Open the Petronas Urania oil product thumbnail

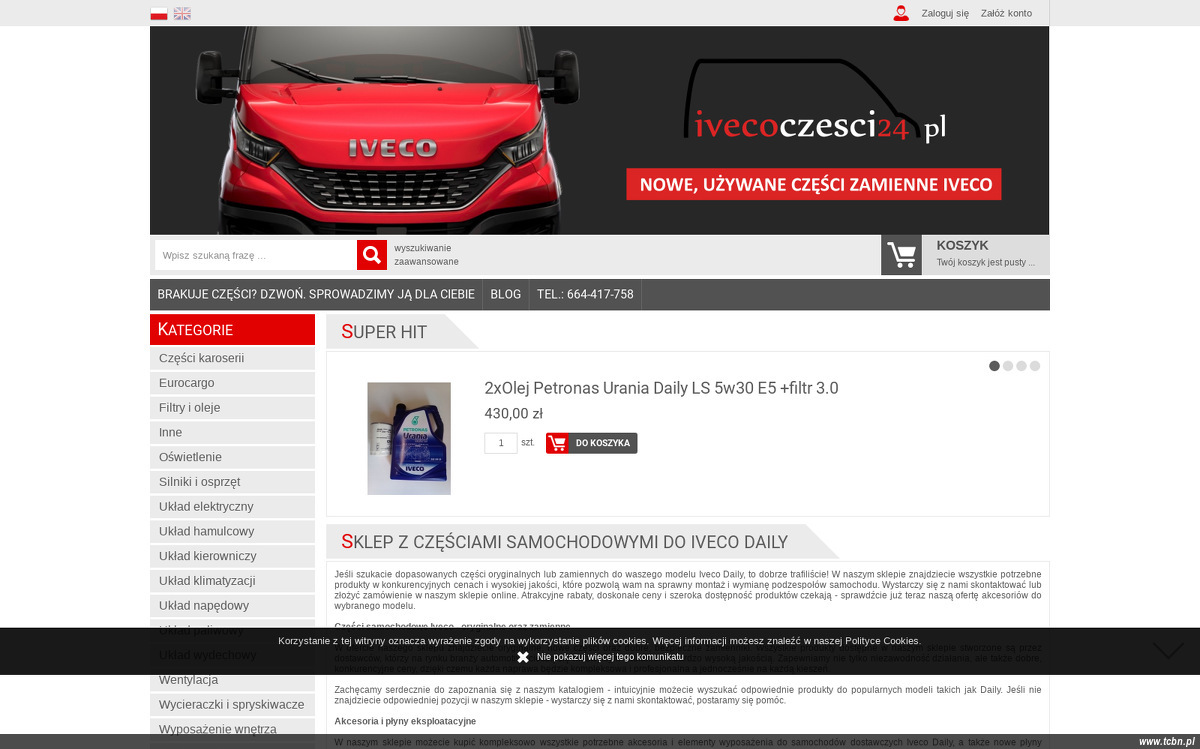pyautogui.click(x=409, y=438)
